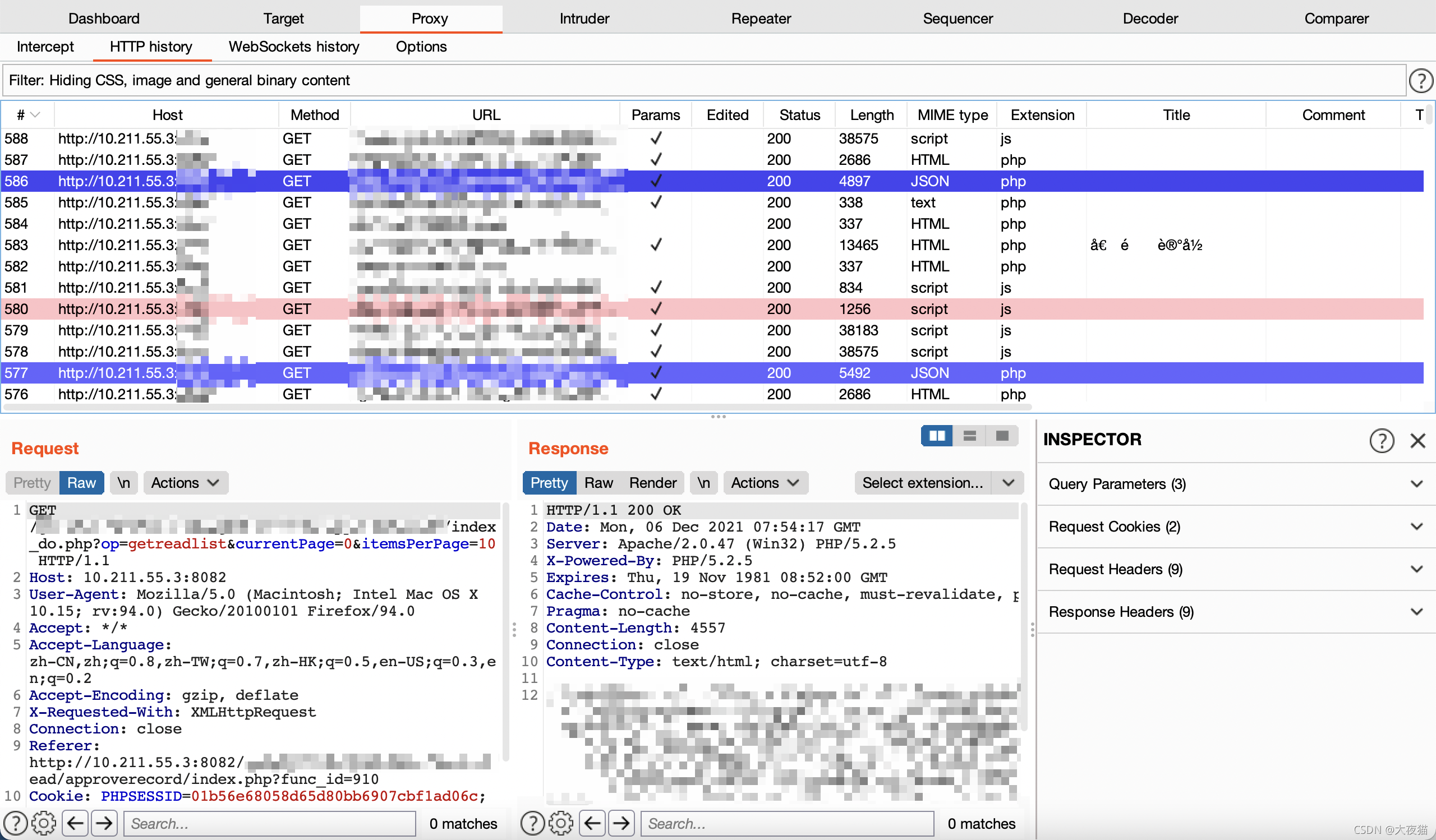Click the Response search input field
1436x840 pixels.
[x=786, y=824]
